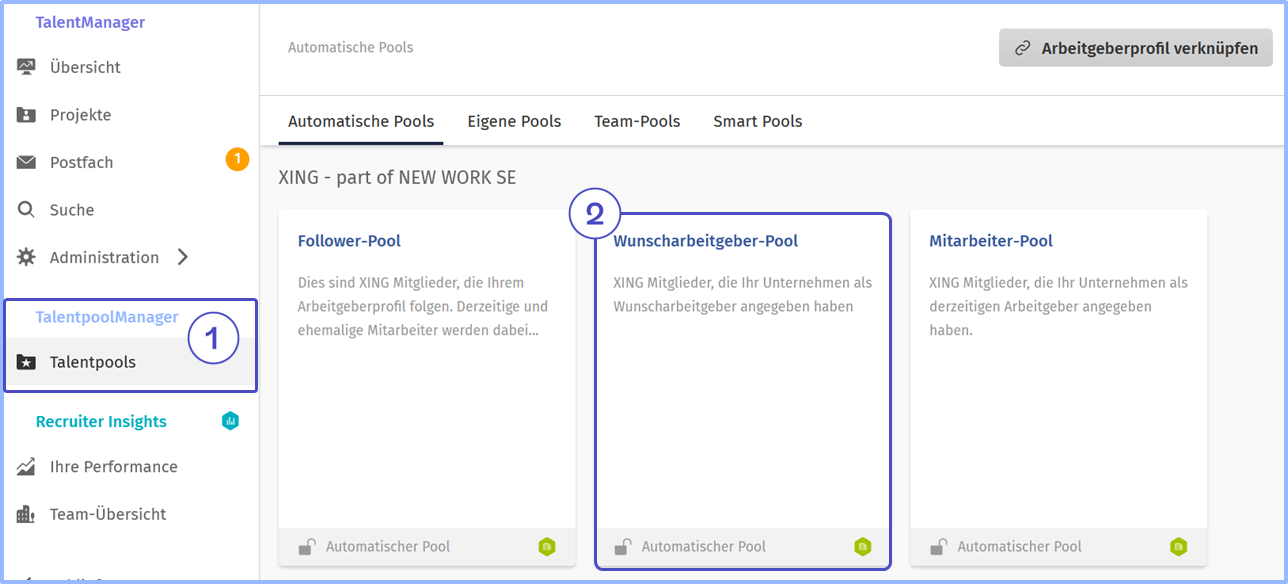This screenshot has height=584, width=1288.
Task: Click the Team-Übersicht building icon
Action: (26, 515)
